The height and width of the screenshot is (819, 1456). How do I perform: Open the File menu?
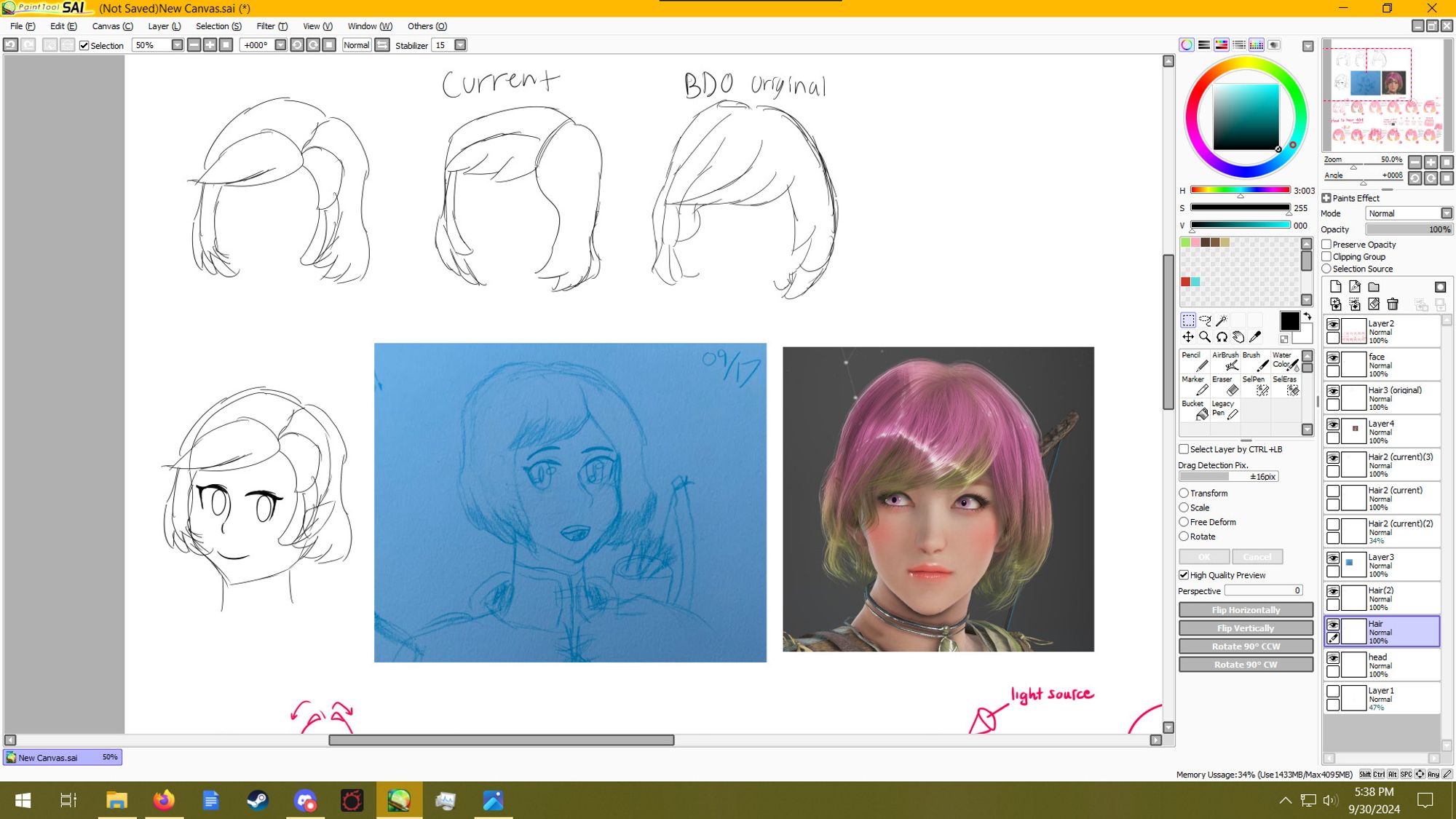pyautogui.click(x=23, y=26)
